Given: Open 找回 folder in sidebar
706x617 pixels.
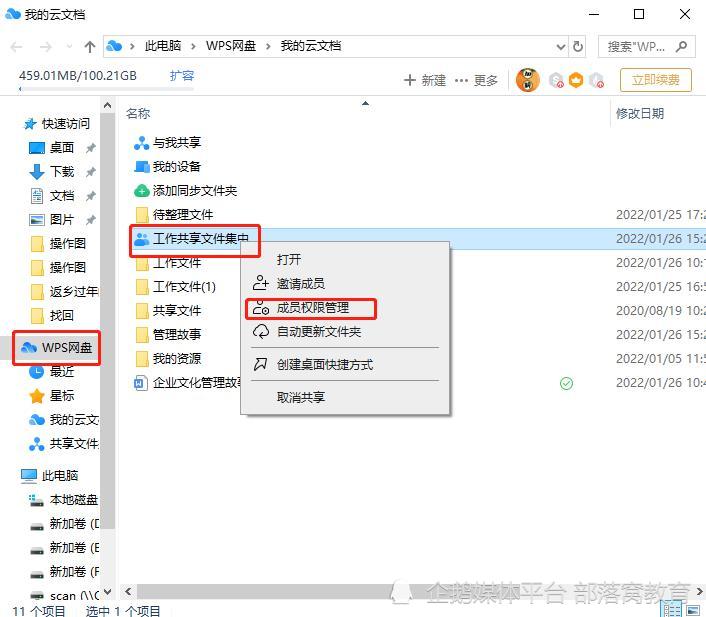Looking at the screenshot, I should click(x=62, y=316).
